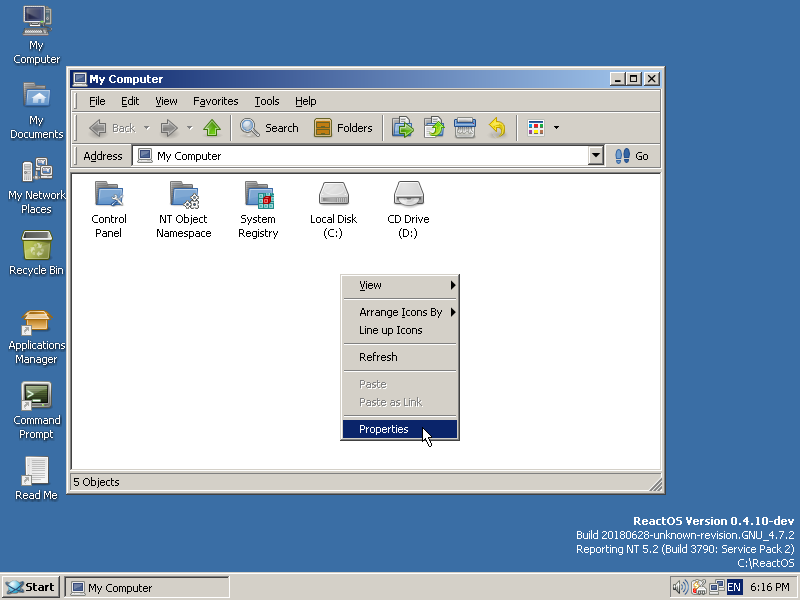Open the Favorites menu
This screenshot has height=600, width=800.
[215, 101]
